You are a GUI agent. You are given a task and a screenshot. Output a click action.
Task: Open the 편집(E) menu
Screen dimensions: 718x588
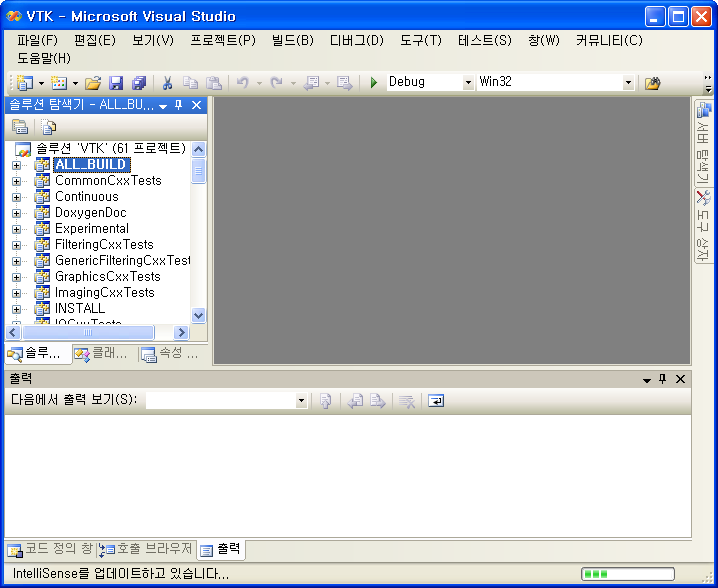(95, 40)
